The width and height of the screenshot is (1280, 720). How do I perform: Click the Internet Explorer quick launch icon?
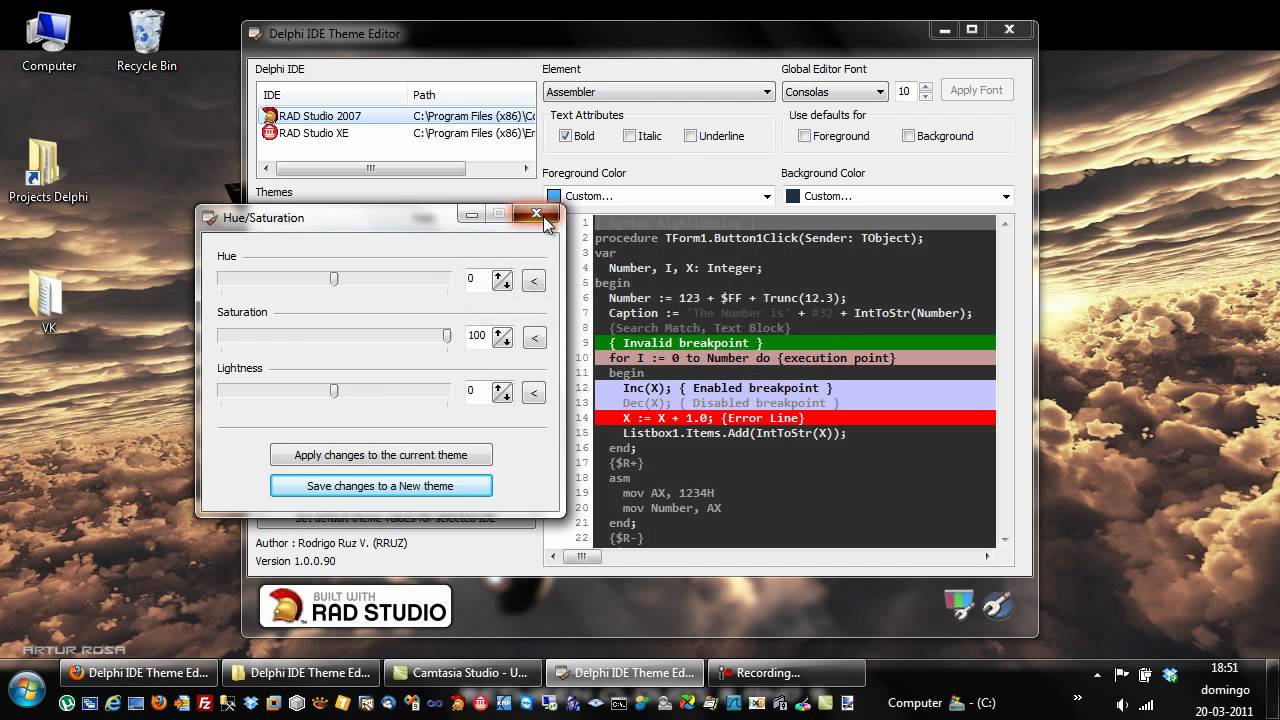coord(113,703)
